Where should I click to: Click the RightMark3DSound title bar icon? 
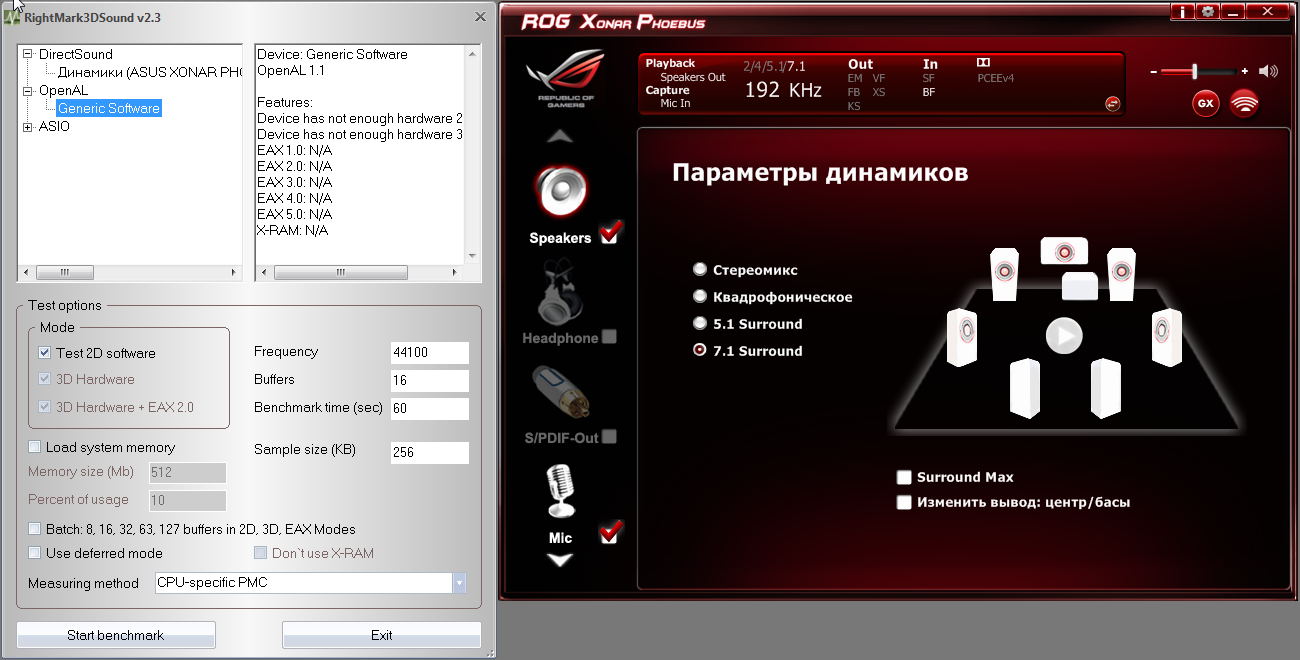click(x=13, y=16)
